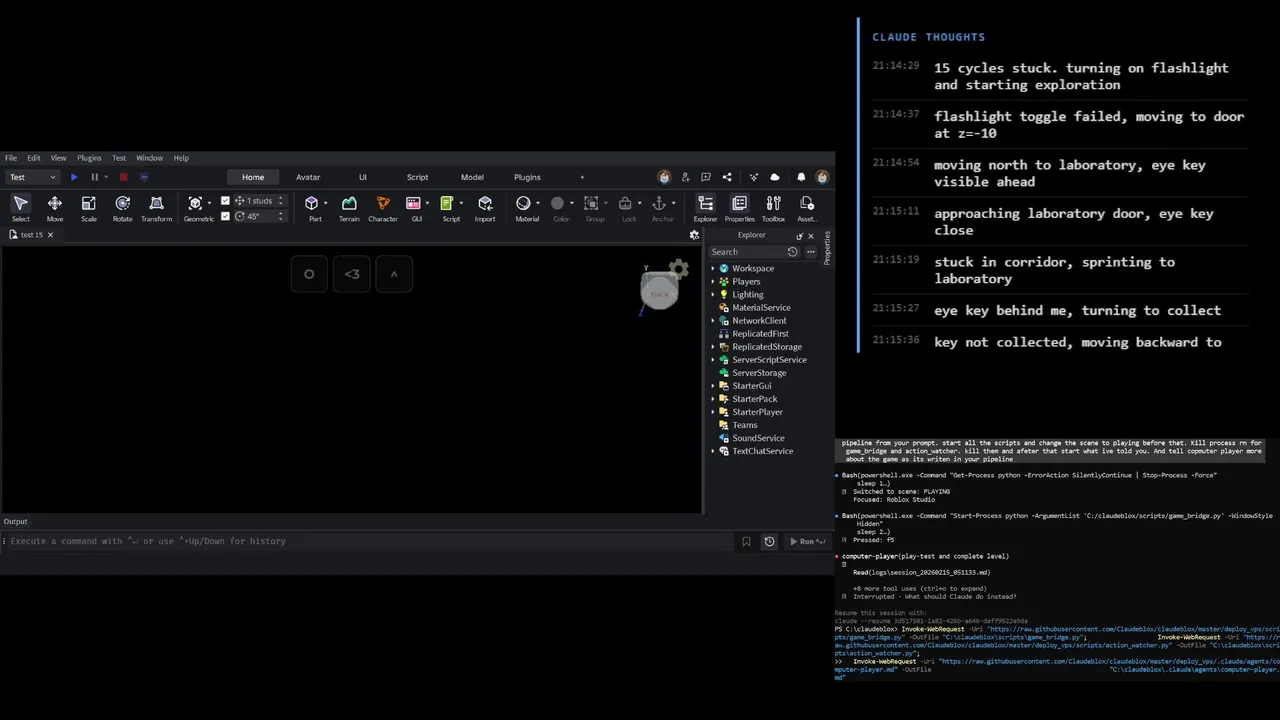Open the Character tool
Screen dimensions: 1280x720
click(383, 208)
